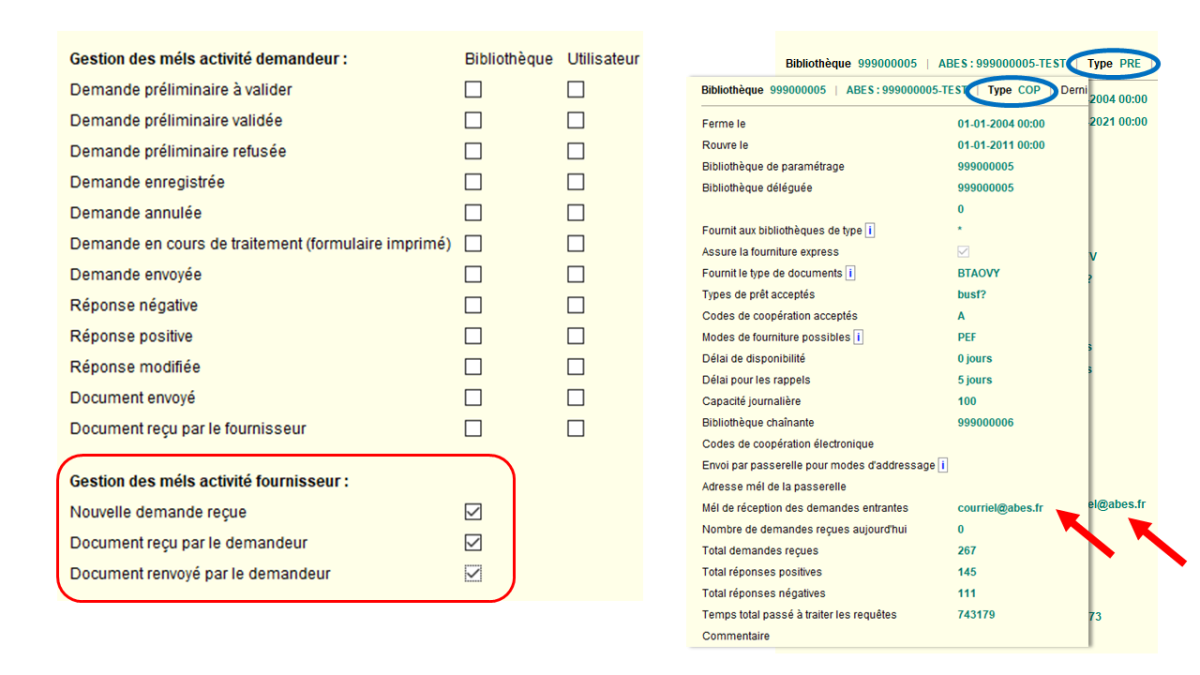The height and width of the screenshot is (675, 1200).
Task: Uncheck Document reçu par le demandeur
Action: [x=473, y=543]
